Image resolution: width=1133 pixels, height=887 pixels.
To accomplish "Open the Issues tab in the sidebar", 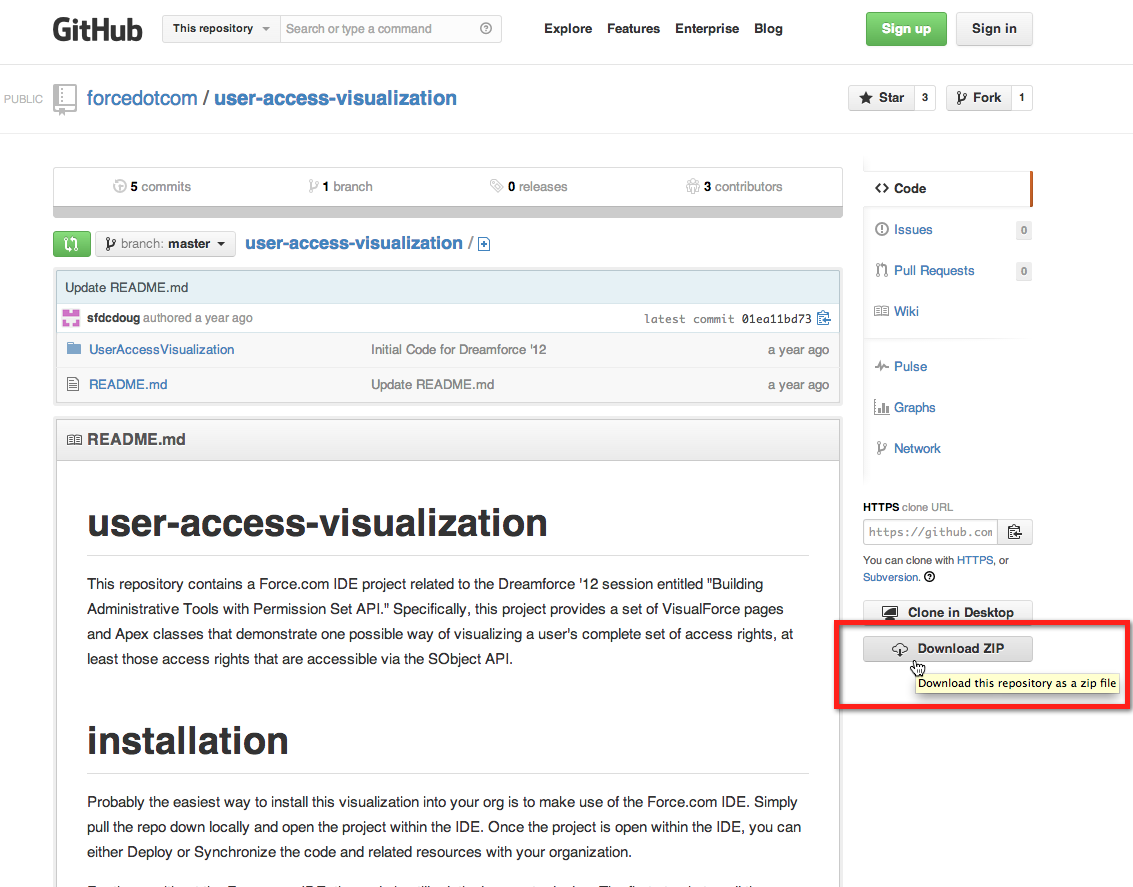I will [x=913, y=230].
